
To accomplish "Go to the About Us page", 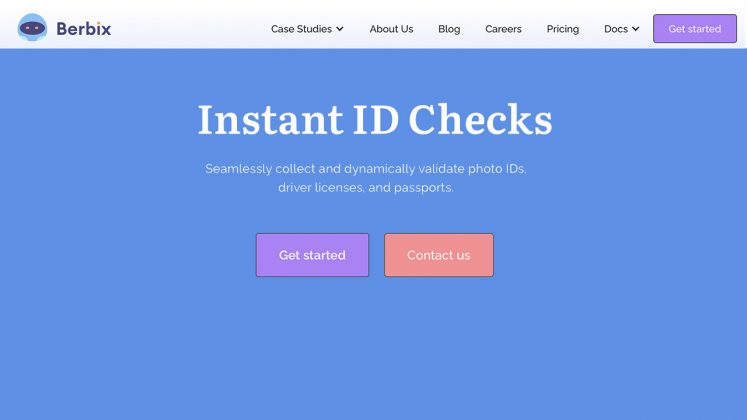I will tap(391, 29).
